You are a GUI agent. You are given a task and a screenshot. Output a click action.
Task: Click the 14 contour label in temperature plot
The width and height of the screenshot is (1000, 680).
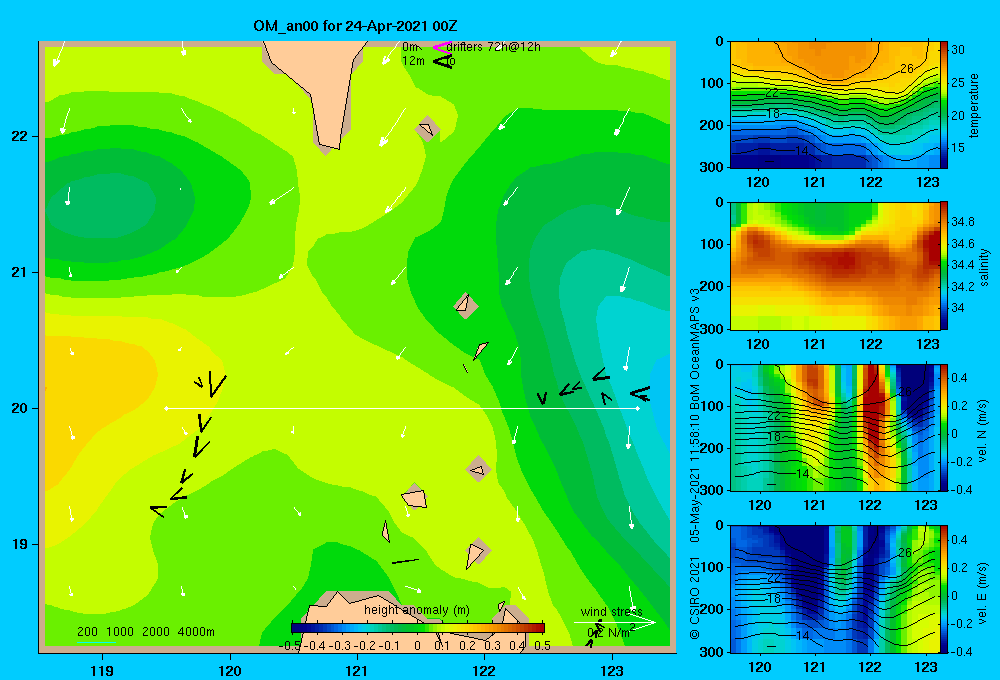point(802,151)
